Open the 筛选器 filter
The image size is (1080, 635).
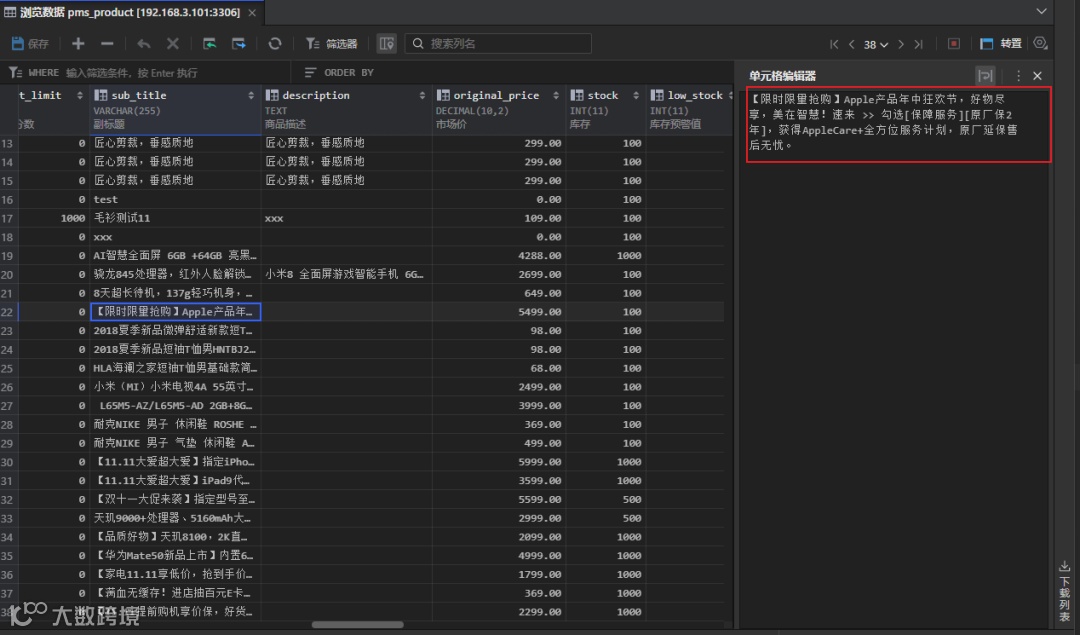pyautogui.click(x=331, y=43)
